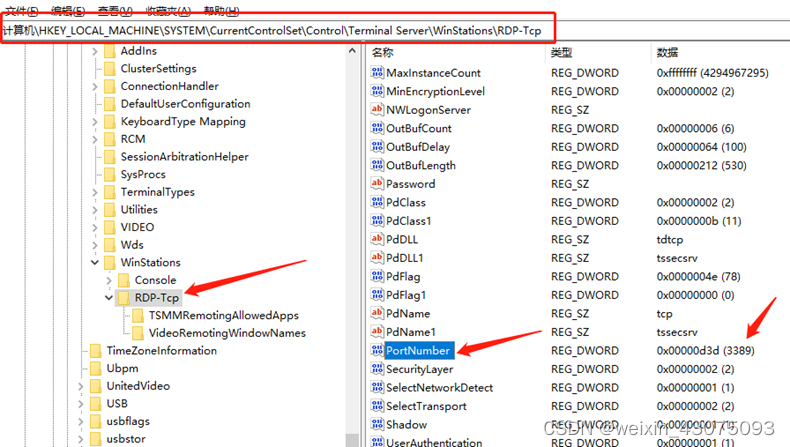The image size is (790, 447).
Task: Select the SessionArbitrationHelper tree key
Action: (x=184, y=157)
